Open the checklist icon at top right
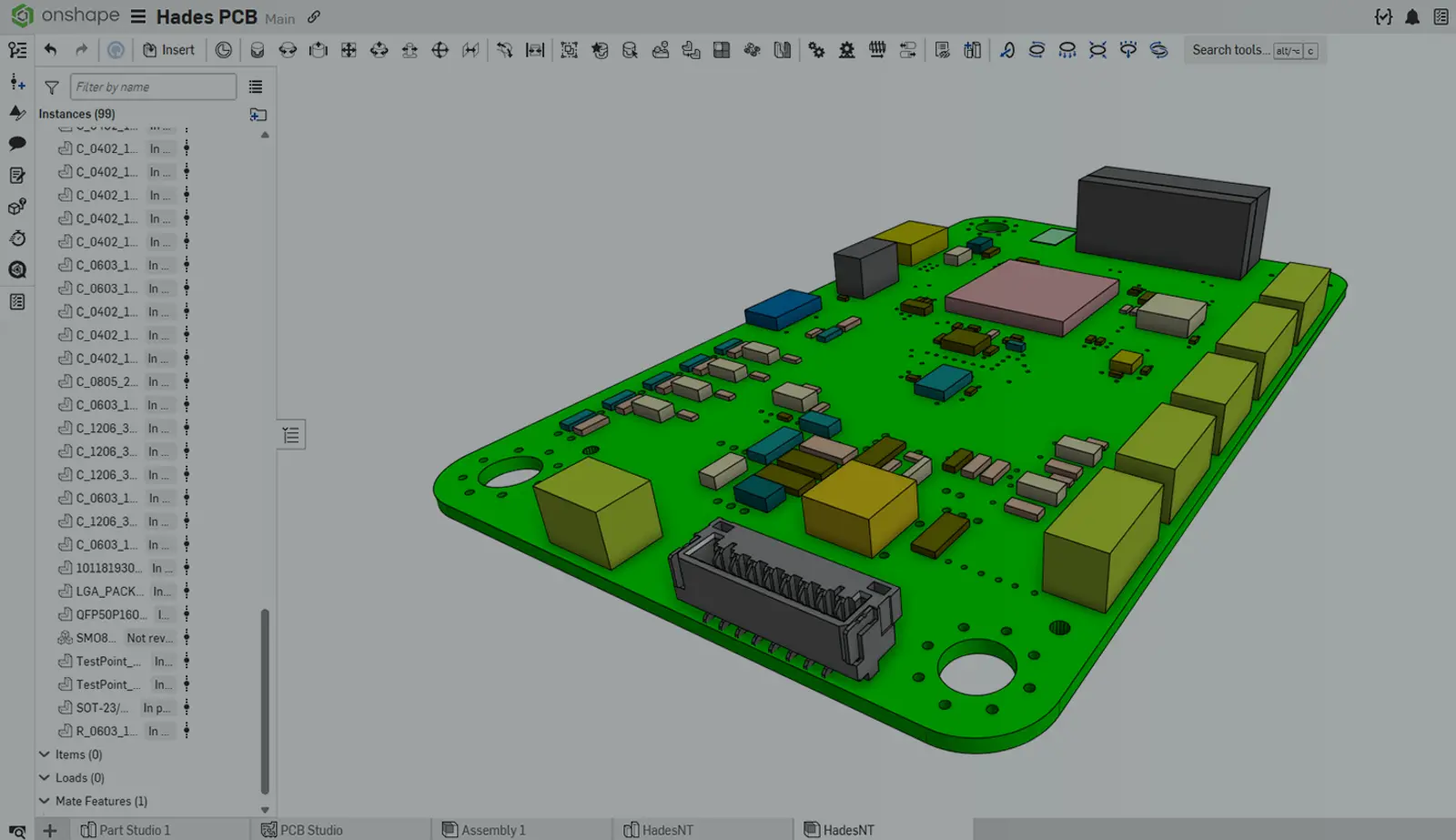This screenshot has width=1456, height=840. tap(1441, 17)
